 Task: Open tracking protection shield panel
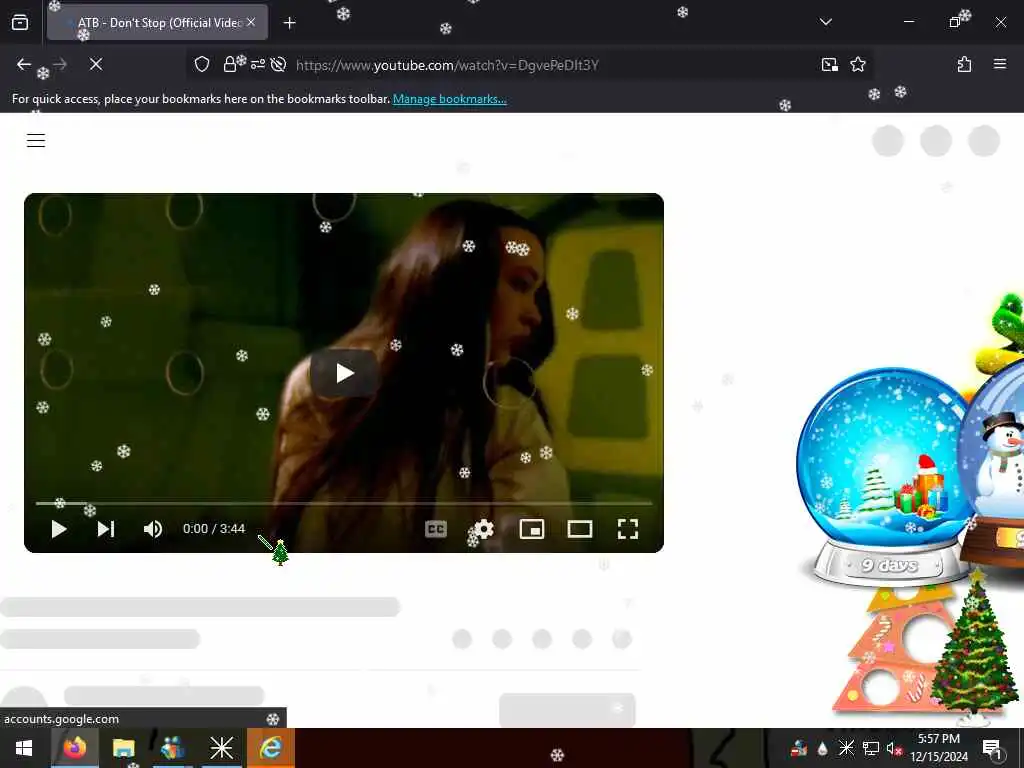point(202,65)
